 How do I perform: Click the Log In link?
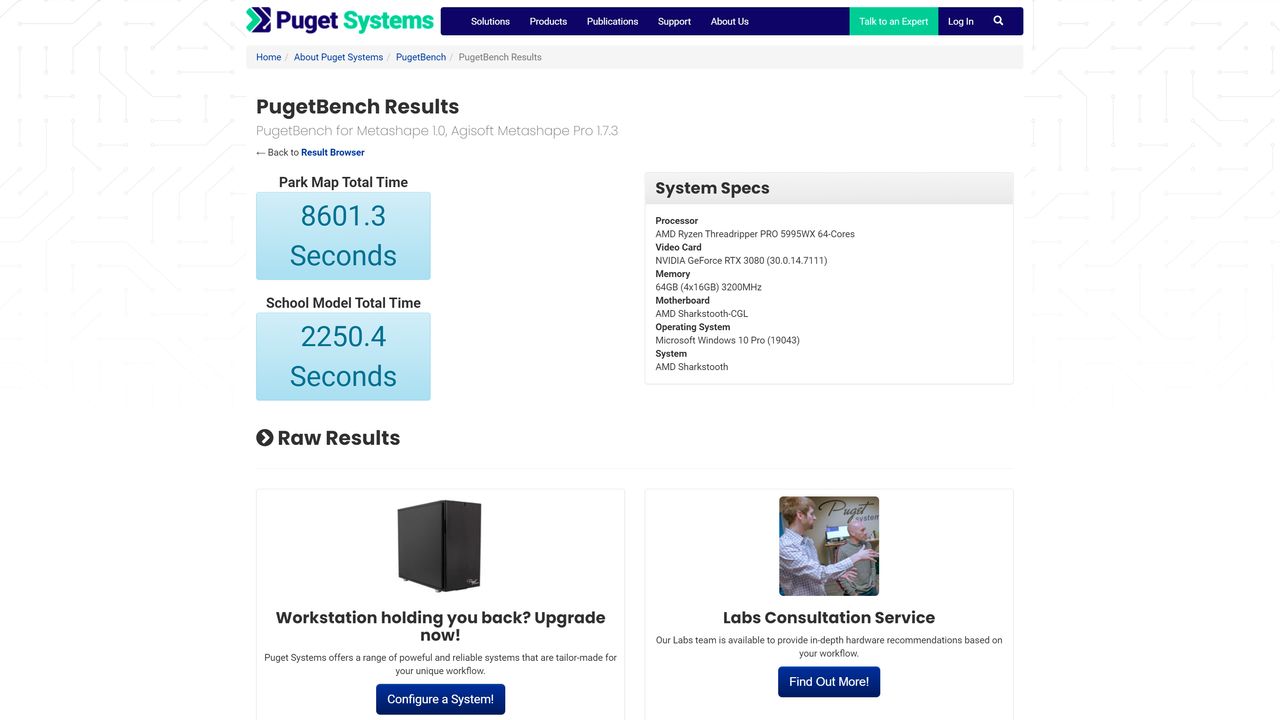click(961, 21)
